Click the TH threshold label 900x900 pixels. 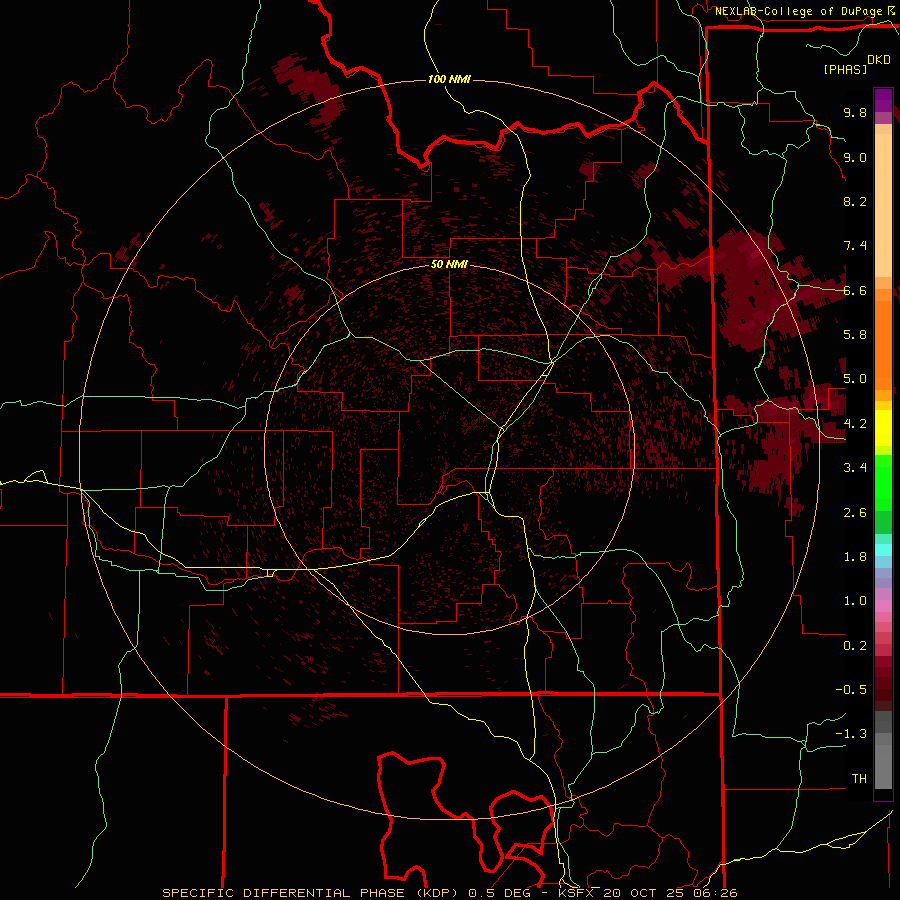pyautogui.click(x=859, y=779)
